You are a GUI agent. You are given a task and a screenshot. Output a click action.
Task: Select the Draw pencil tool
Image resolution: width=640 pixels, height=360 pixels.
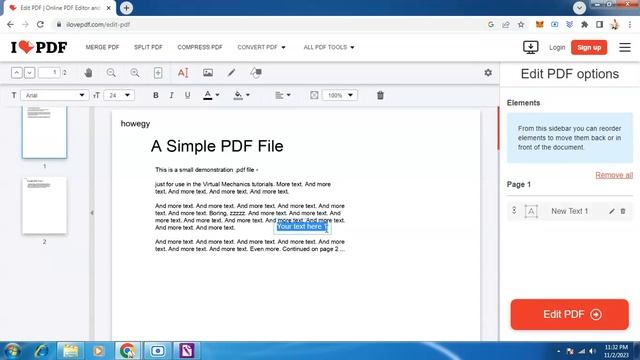[231, 73]
